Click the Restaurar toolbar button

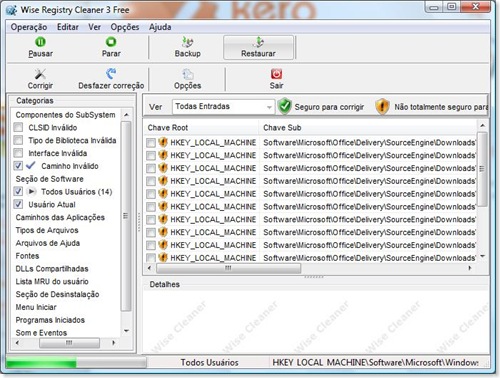(x=258, y=47)
